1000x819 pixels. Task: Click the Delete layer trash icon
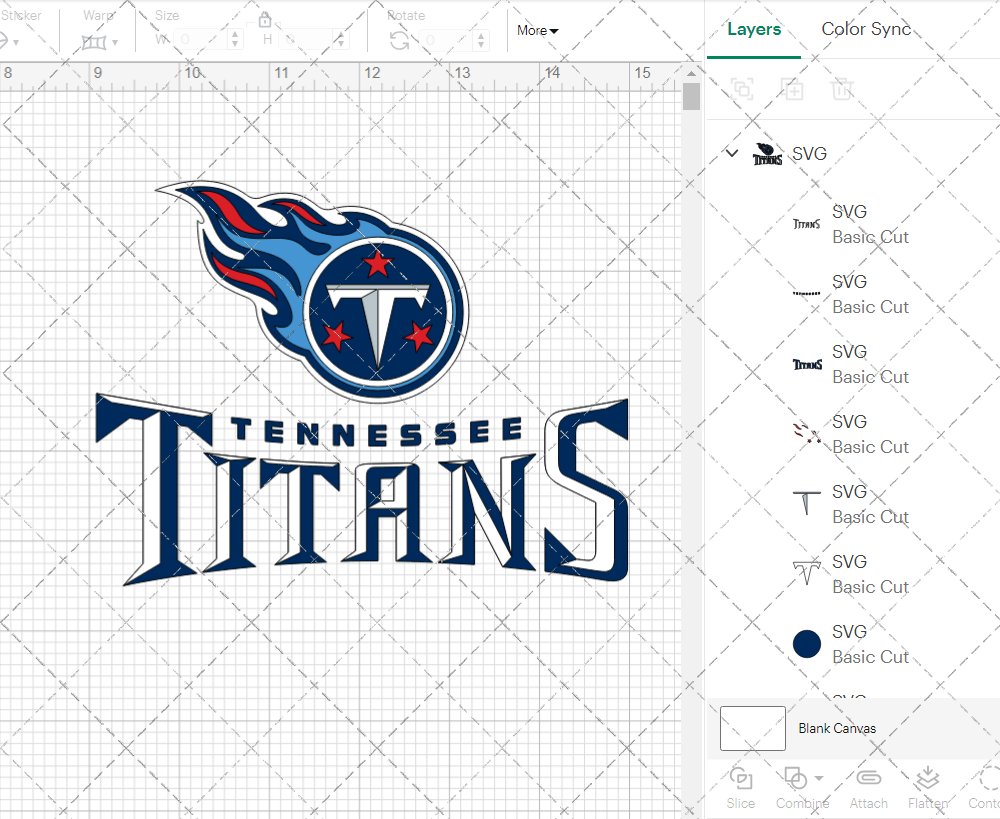coord(842,89)
